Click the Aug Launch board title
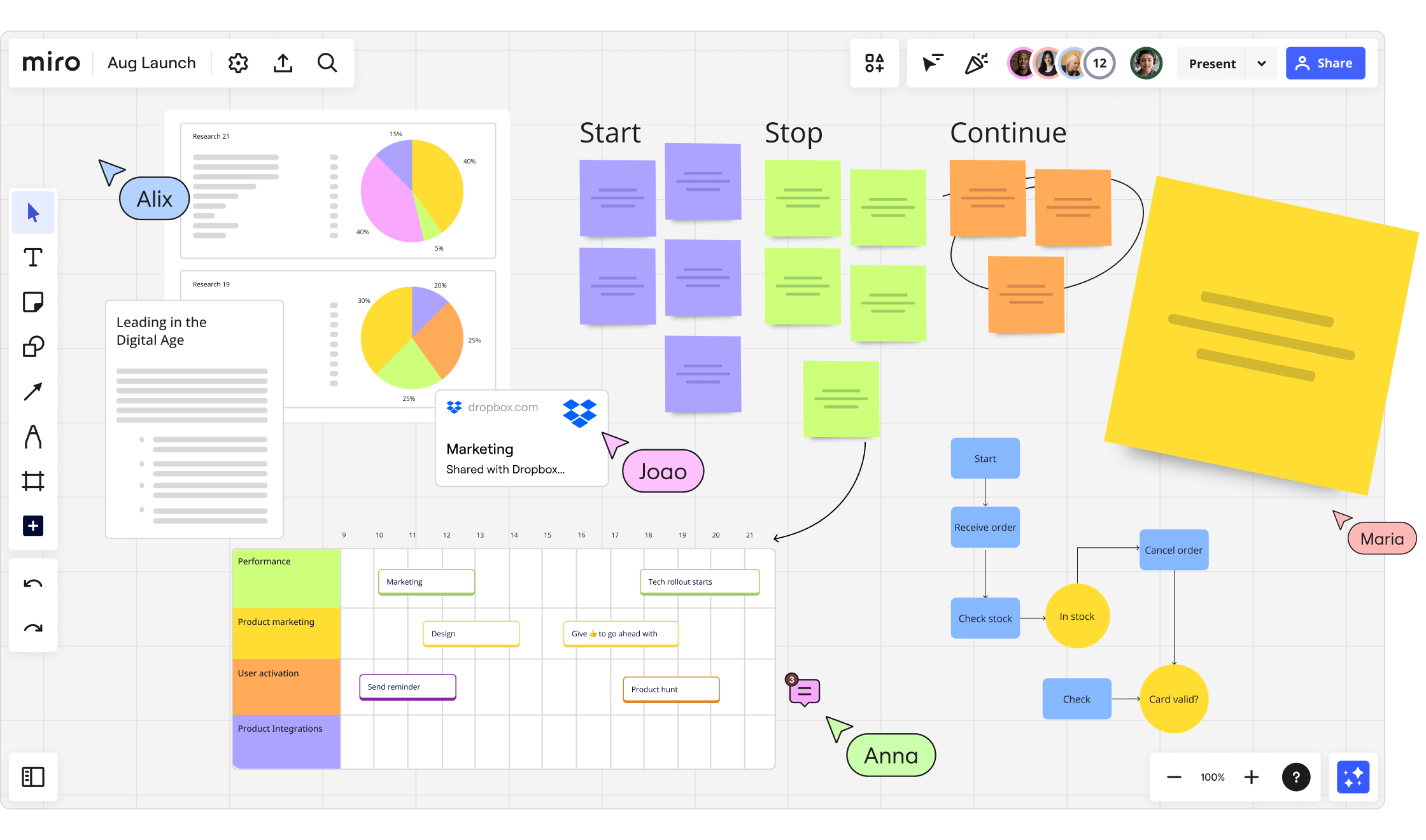Image resolution: width=1426 pixels, height=840 pixels. [150, 63]
